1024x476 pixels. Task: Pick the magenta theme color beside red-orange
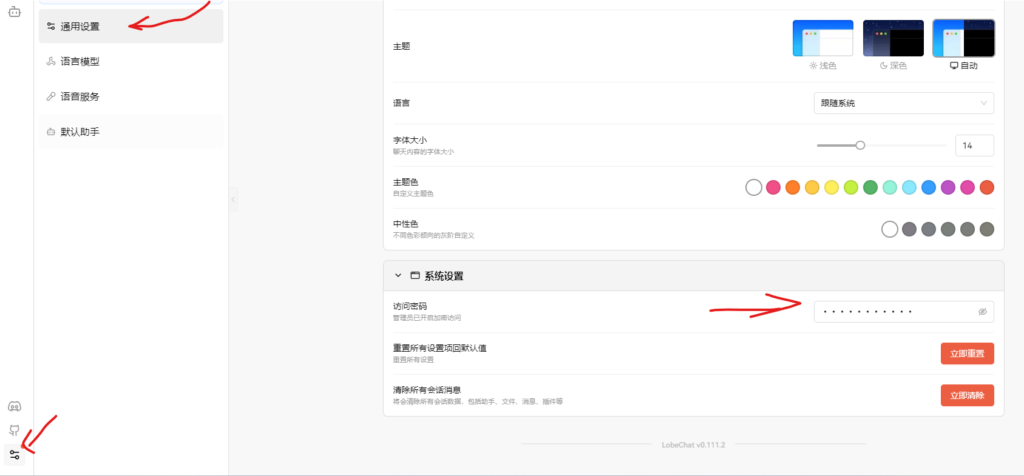[967, 187]
